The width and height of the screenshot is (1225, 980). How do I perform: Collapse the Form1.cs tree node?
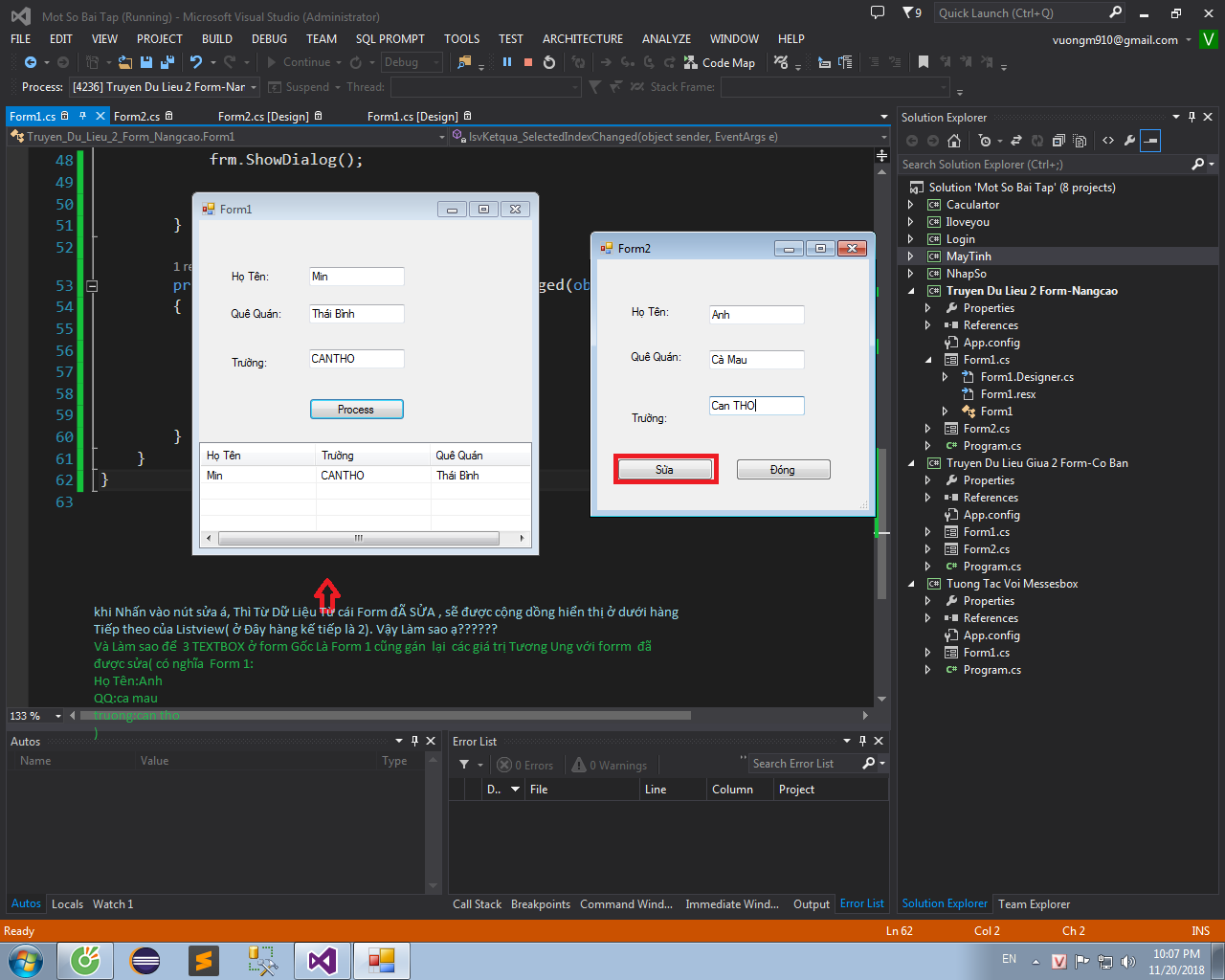point(928,360)
